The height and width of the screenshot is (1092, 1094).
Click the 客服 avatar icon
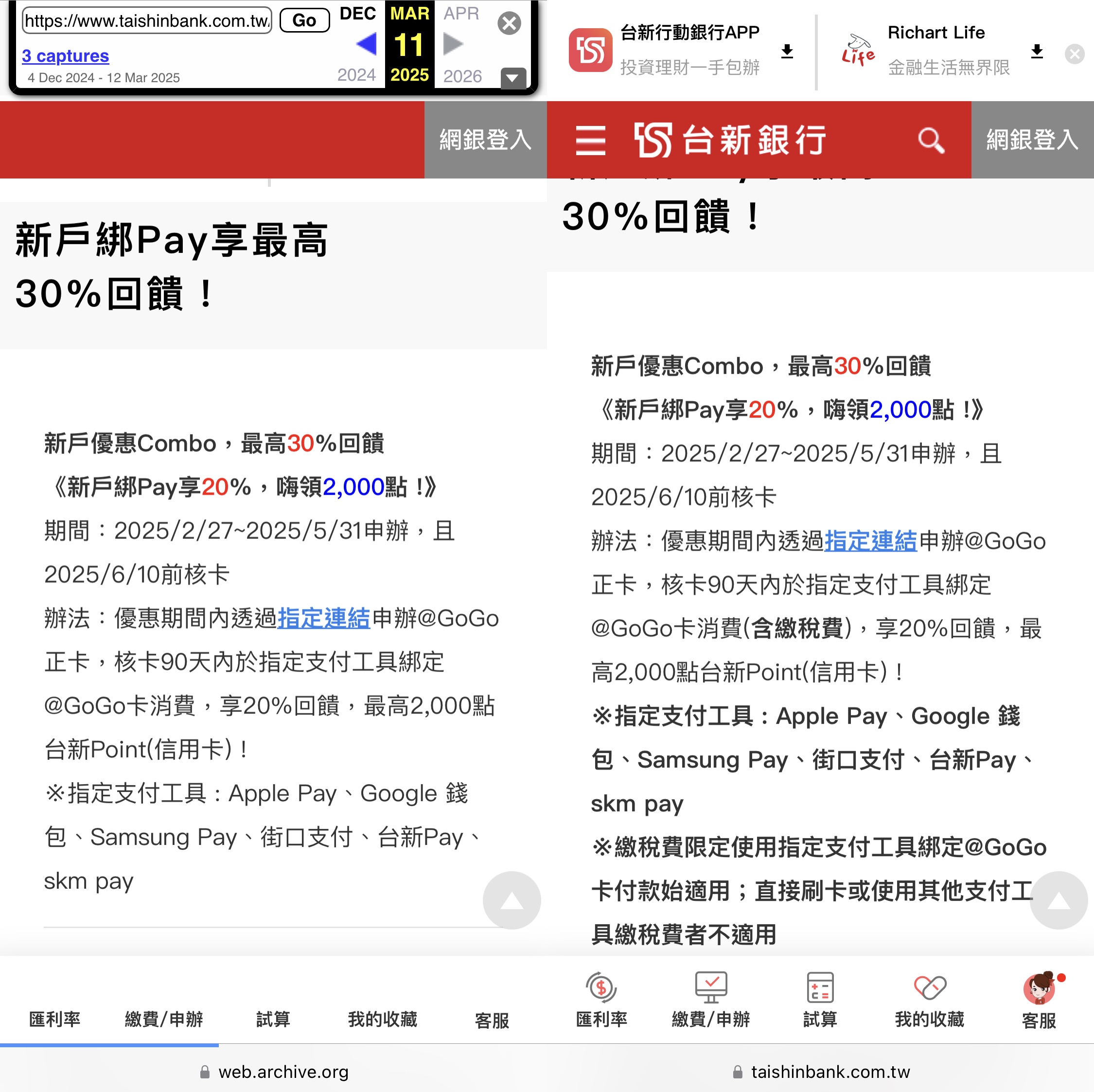pos(1040,987)
